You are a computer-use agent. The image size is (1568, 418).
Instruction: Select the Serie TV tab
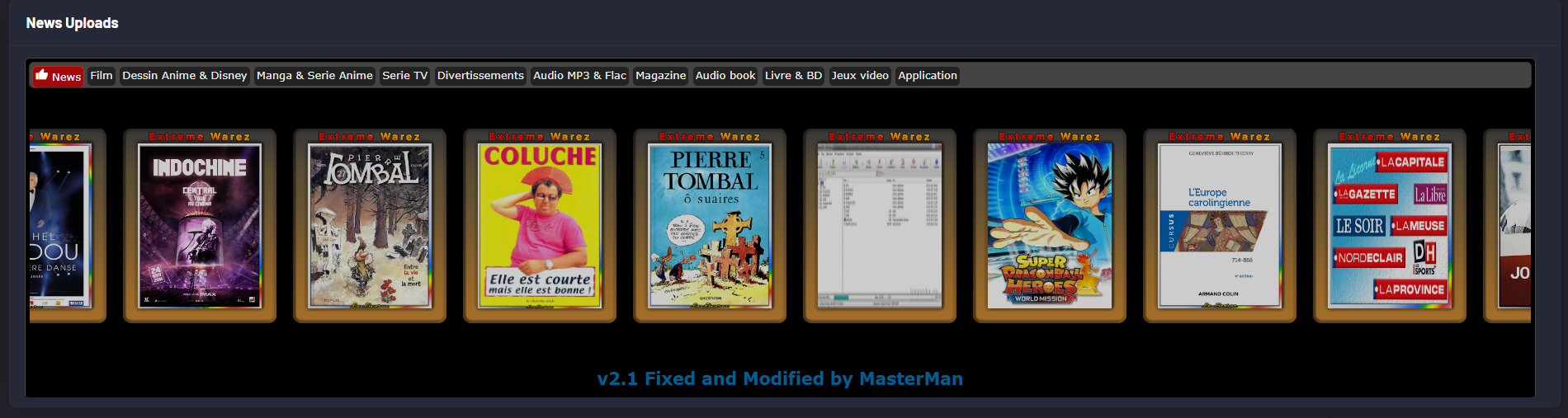(x=404, y=76)
